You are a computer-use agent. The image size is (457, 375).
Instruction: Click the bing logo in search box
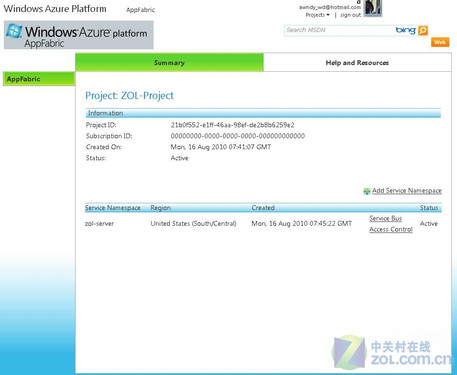(406, 30)
